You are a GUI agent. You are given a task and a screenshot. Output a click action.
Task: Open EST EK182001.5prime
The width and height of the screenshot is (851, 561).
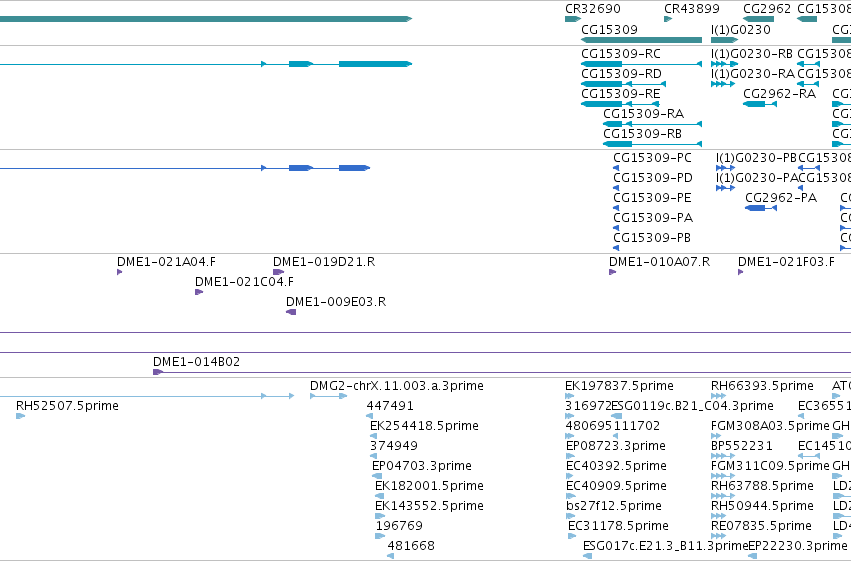point(429,486)
